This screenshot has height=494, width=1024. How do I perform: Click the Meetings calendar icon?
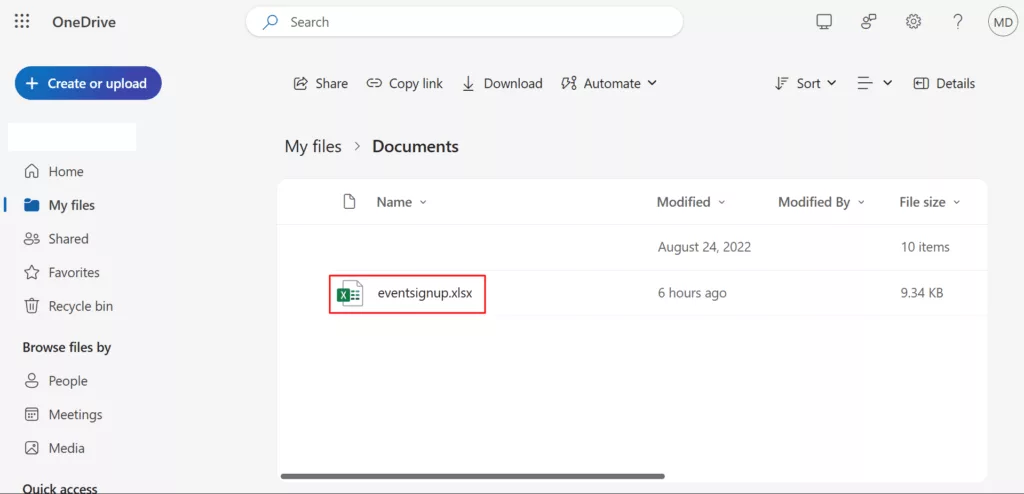31,415
